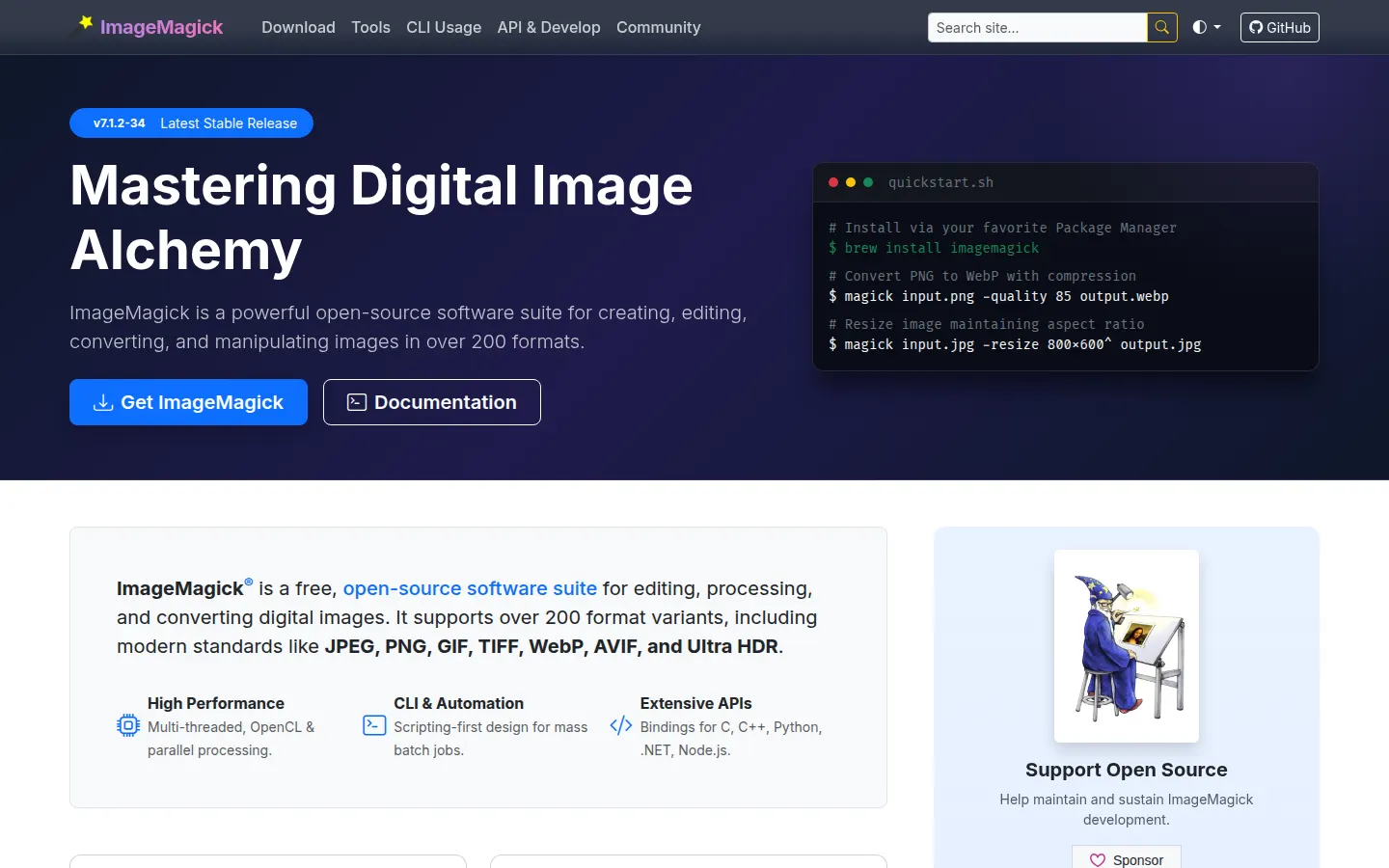Click the yellow search magnifier button

coord(1161,28)
